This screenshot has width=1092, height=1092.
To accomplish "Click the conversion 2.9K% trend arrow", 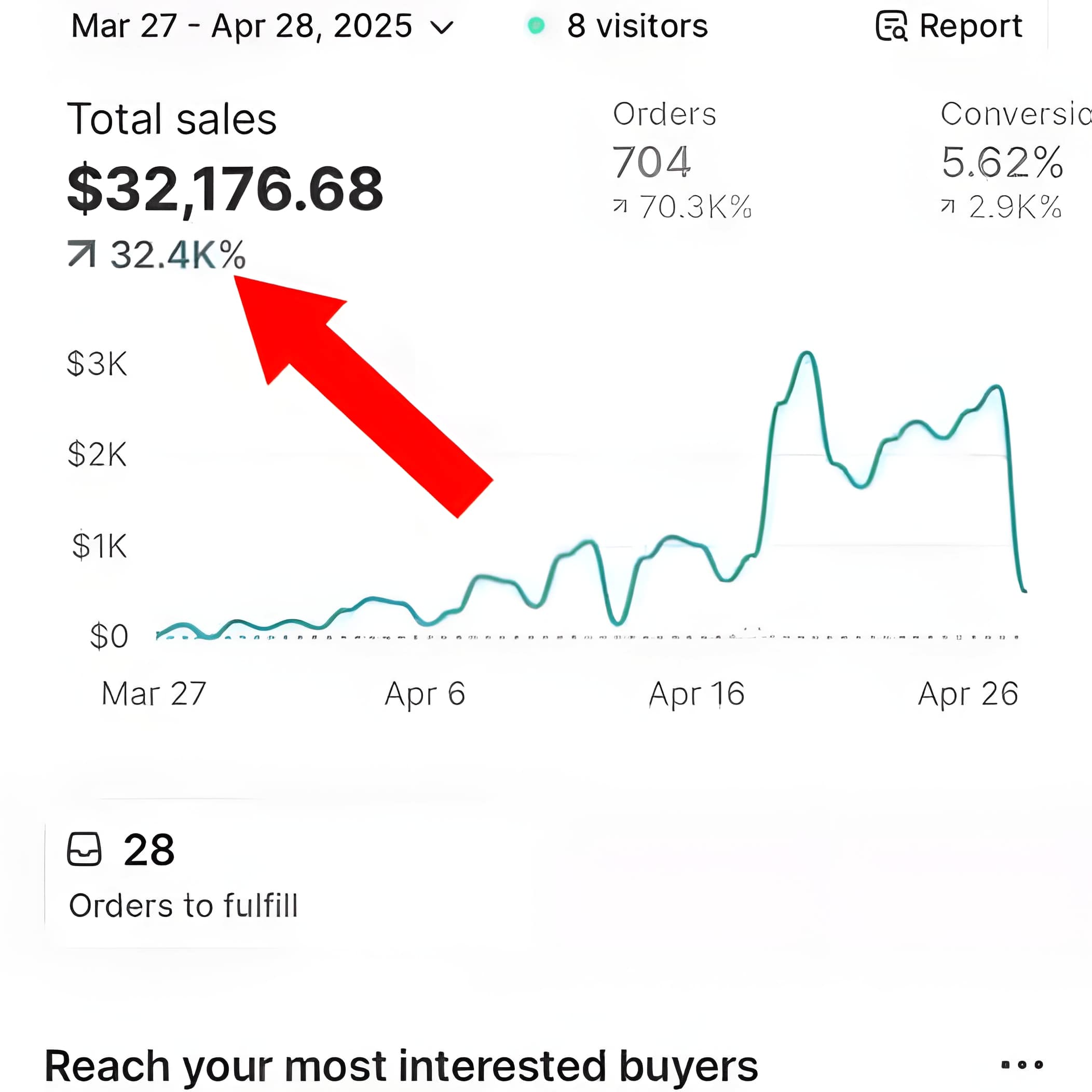I will 948,206.
